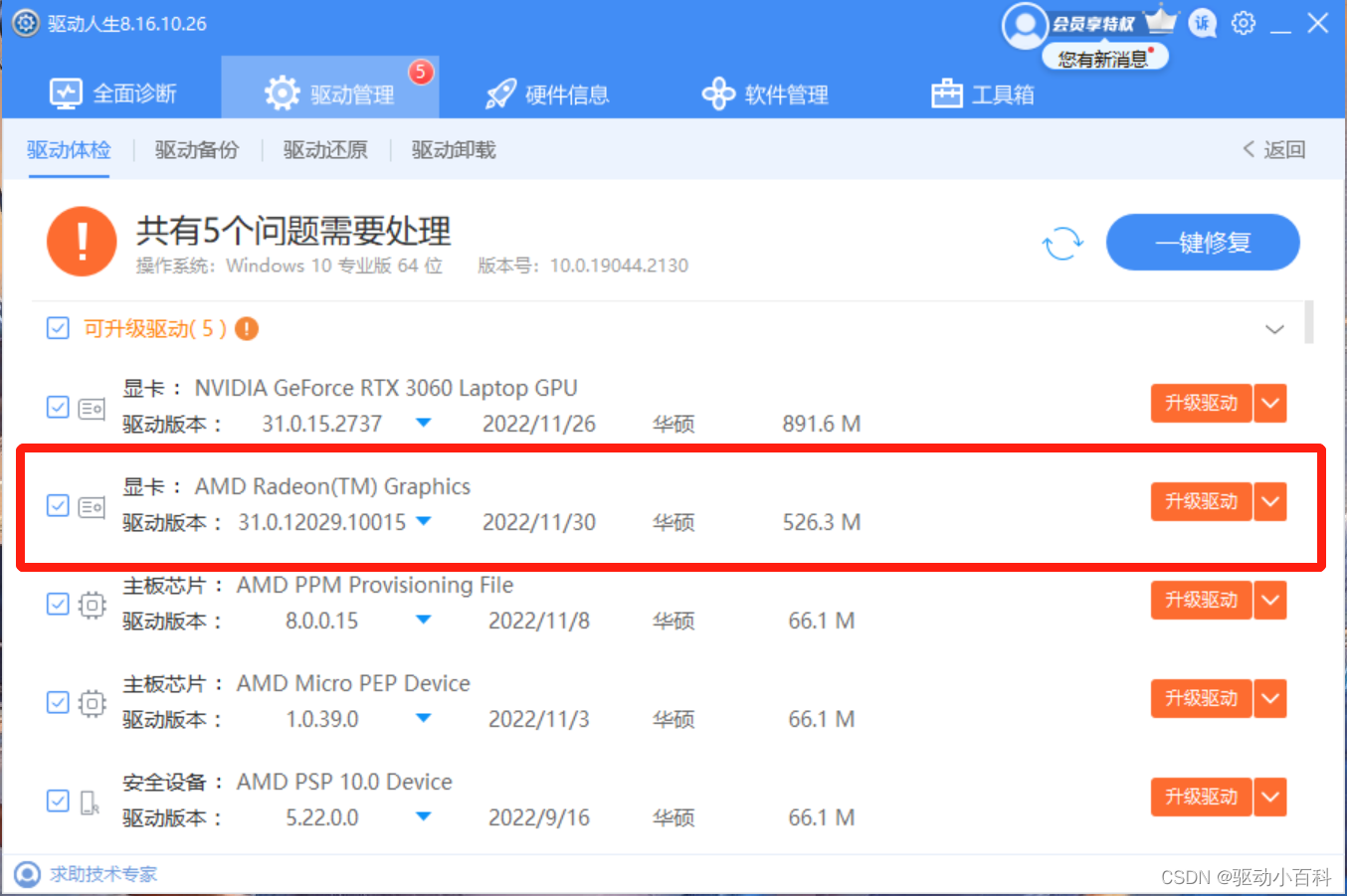Click the red 5 badge on 驱动管理
The width and height of the screenshot is (1347, 896).
[421, 72]
